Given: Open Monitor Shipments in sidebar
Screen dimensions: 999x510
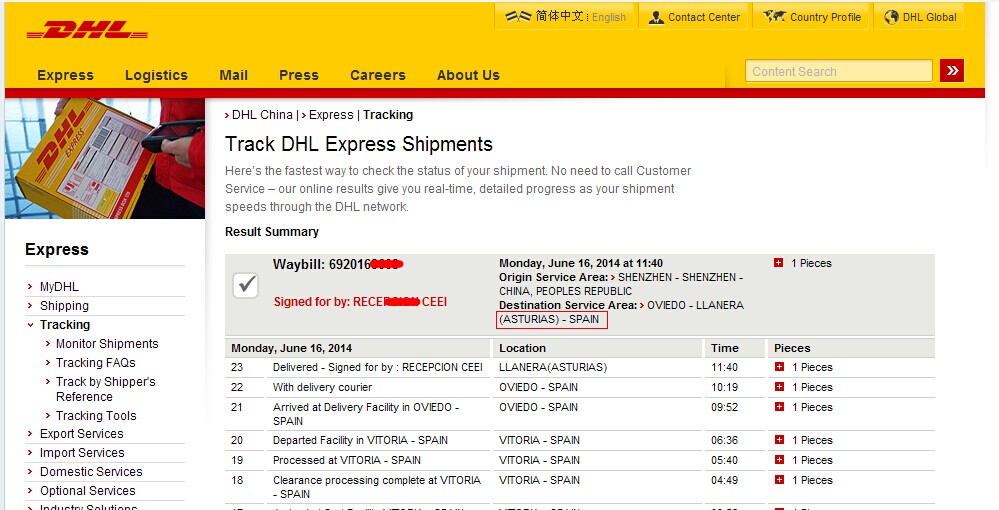Looking at the screenshot, I should click(107, 344).
